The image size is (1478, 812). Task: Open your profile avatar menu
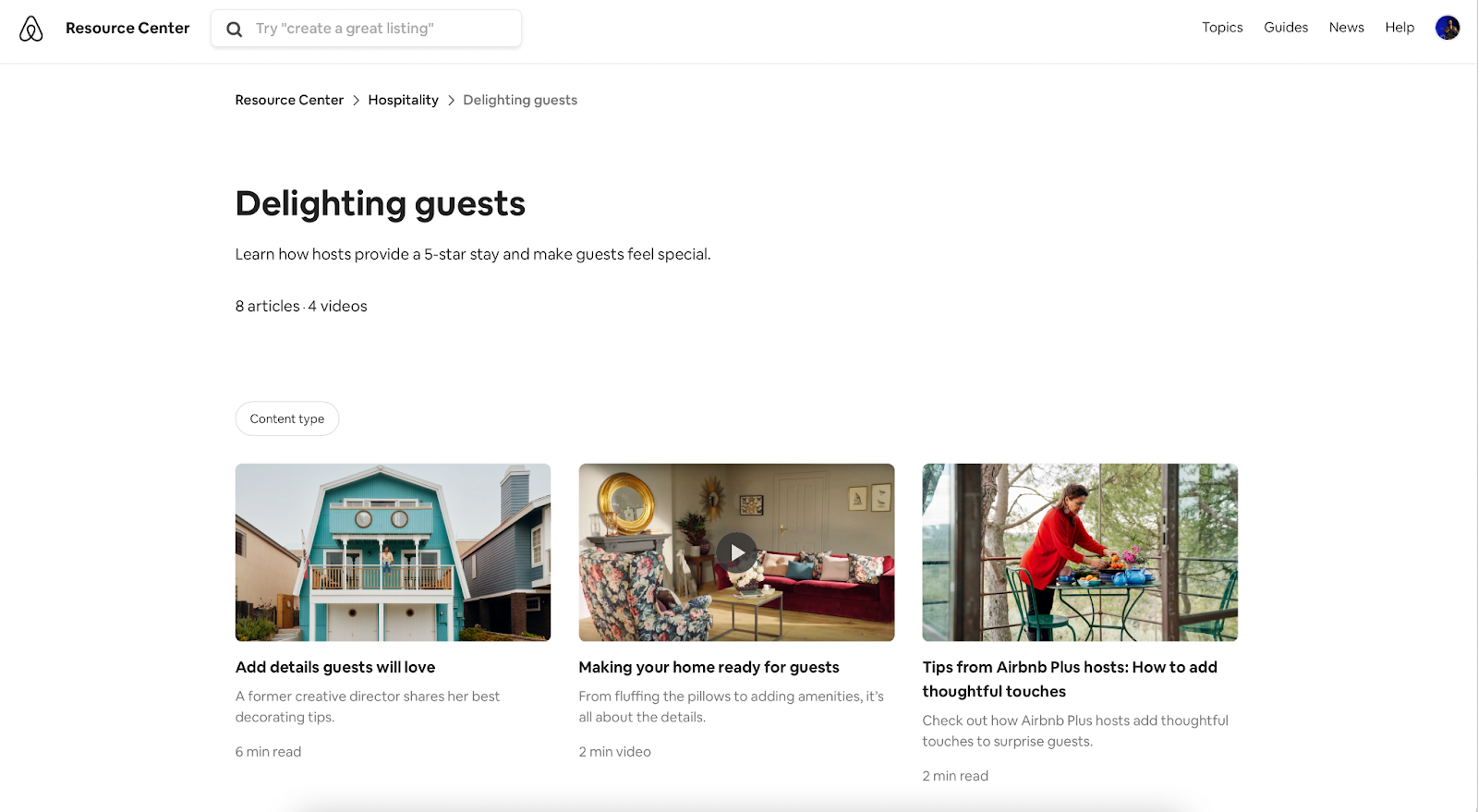(x=1448, y=28)
